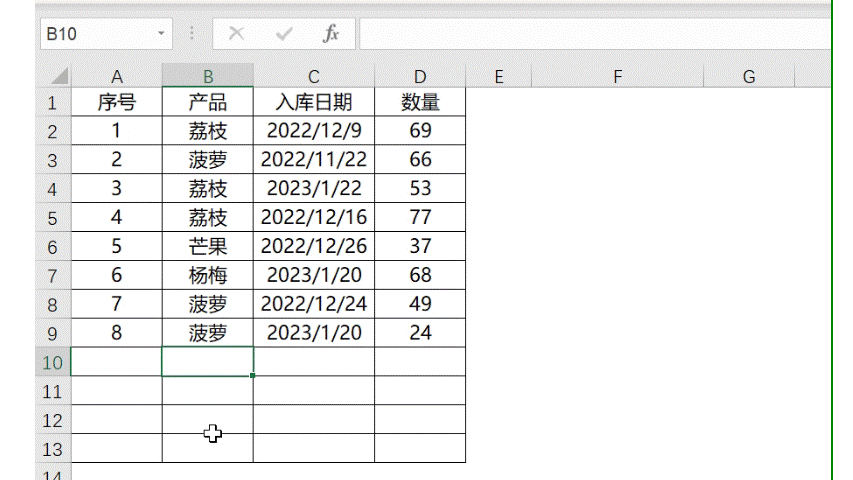Select quantity cell 69

pos(420,131)
